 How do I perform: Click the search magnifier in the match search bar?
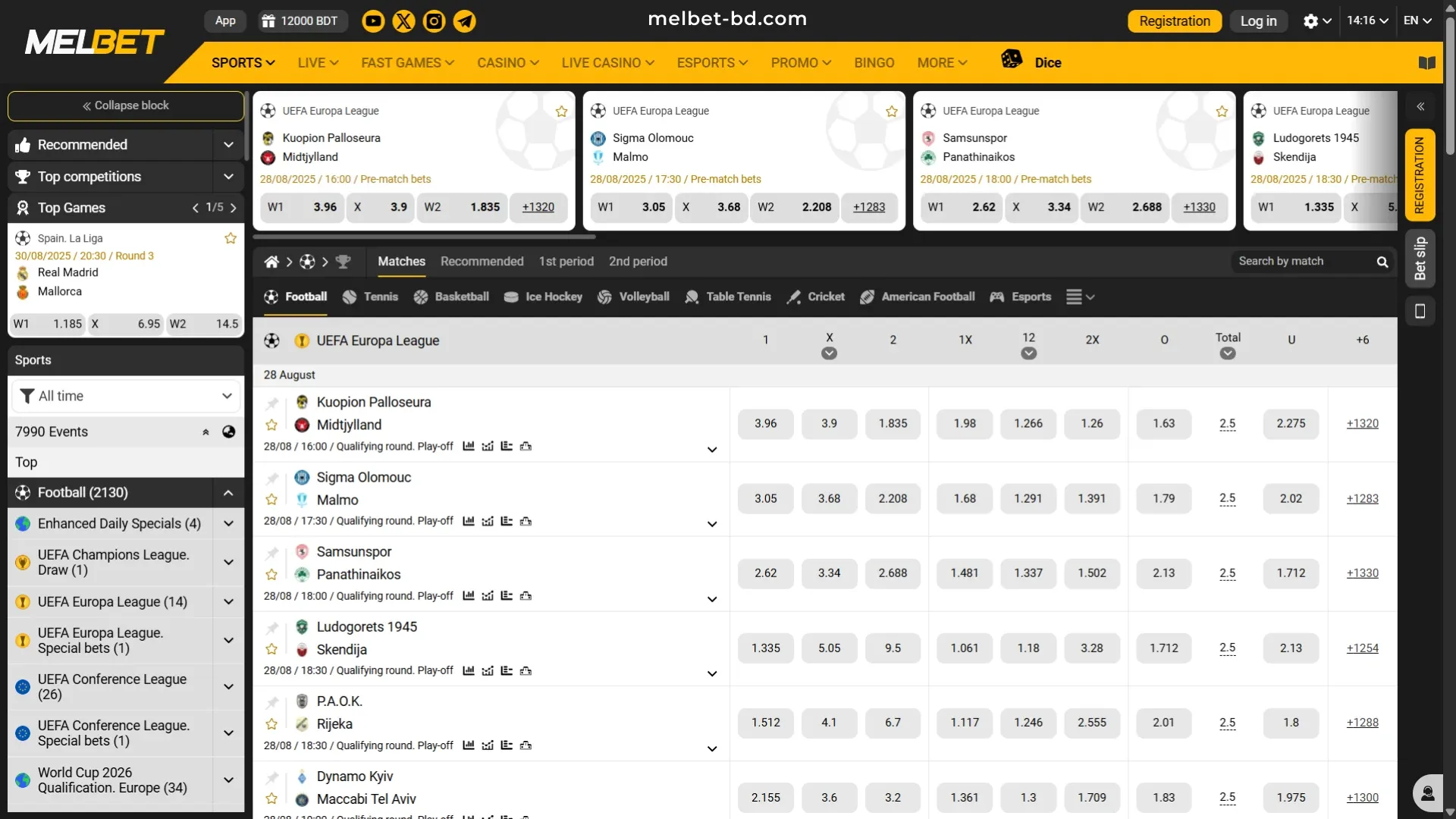click(x=1382, y=261)
